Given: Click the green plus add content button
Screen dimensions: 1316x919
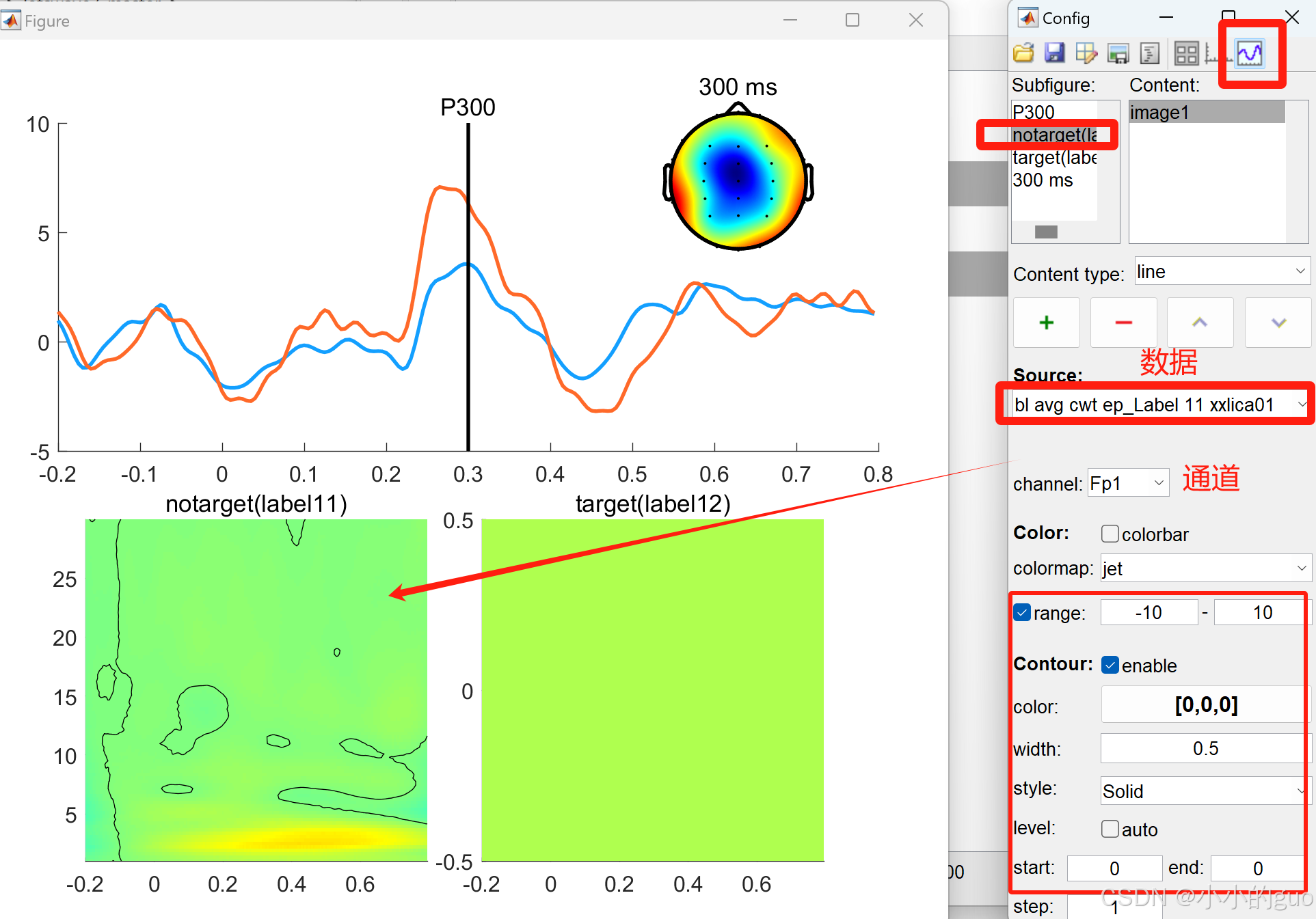Looking at the screenshot, I should (1047, 323).
